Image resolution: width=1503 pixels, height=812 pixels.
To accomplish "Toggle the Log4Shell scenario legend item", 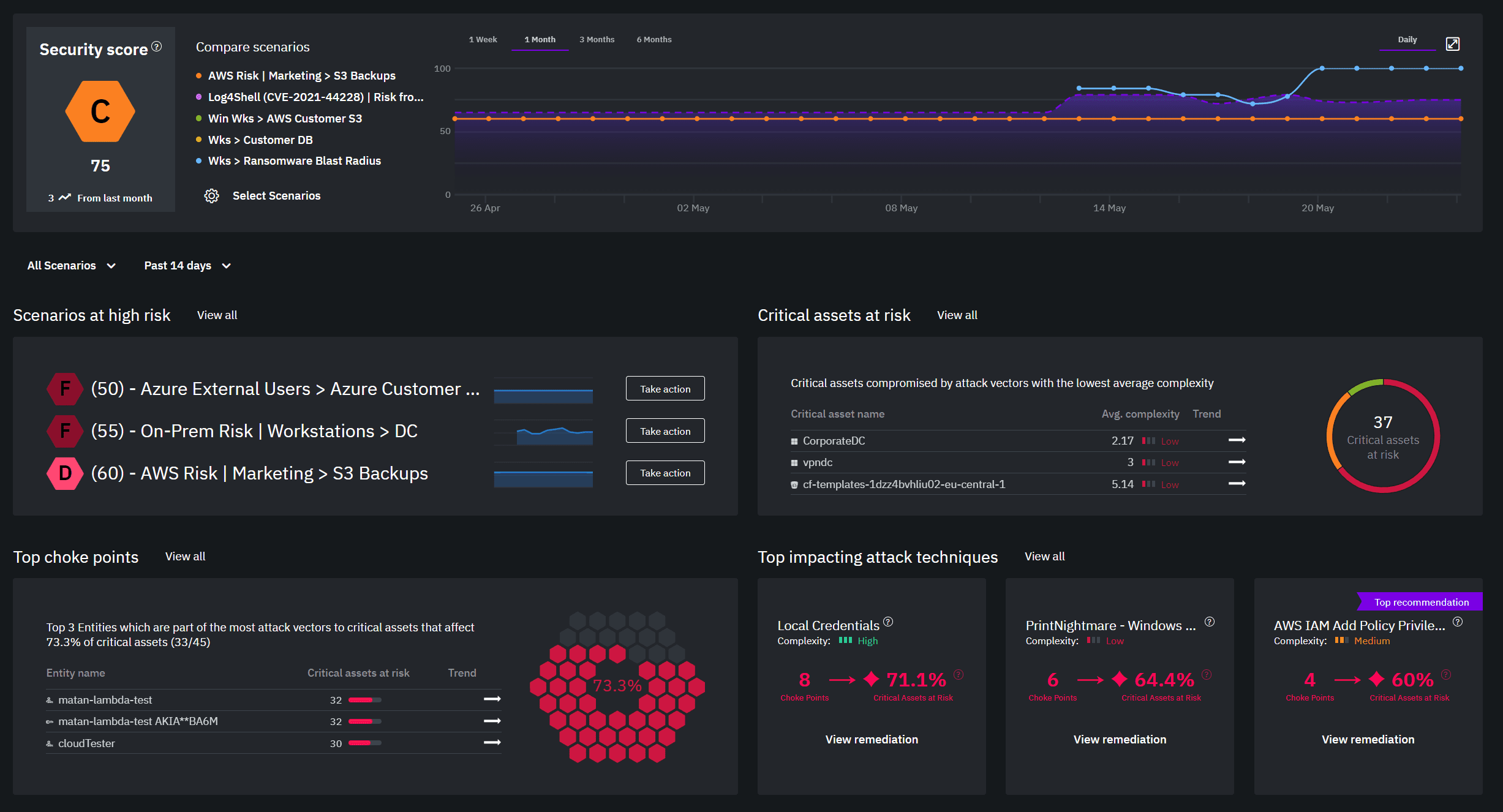I will (x=315, y=97).
